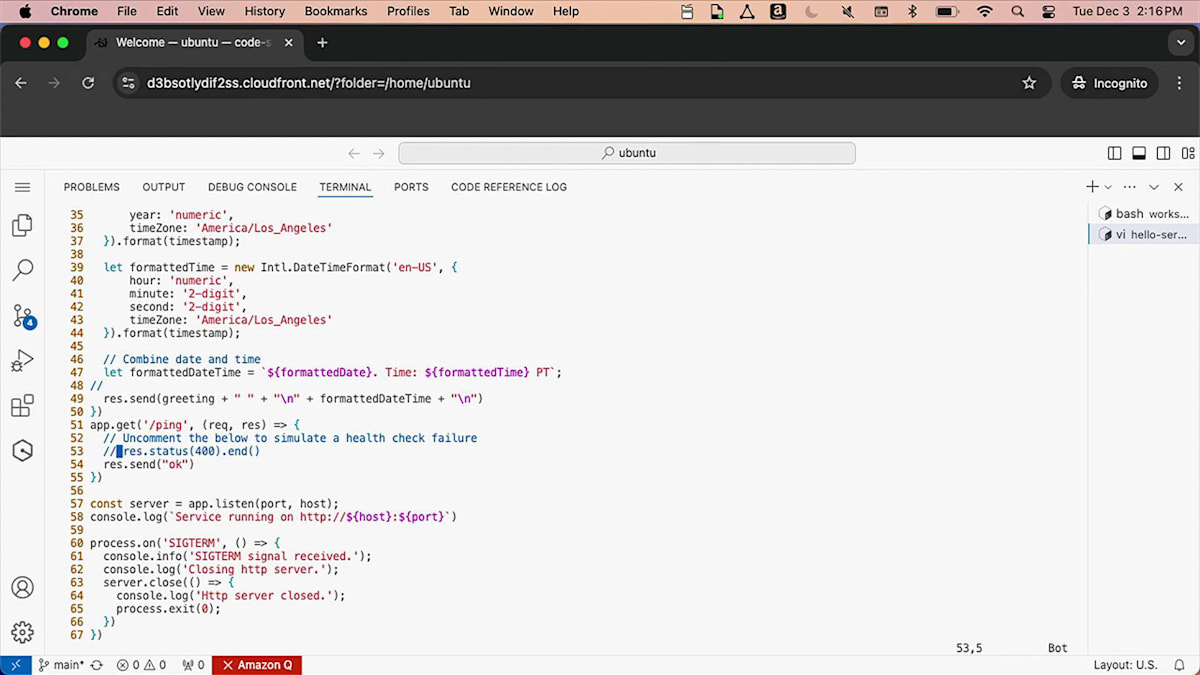This screenshot has height=675, width=1200.
Task: Open the customize layout icon
Action: point(1187,153)
